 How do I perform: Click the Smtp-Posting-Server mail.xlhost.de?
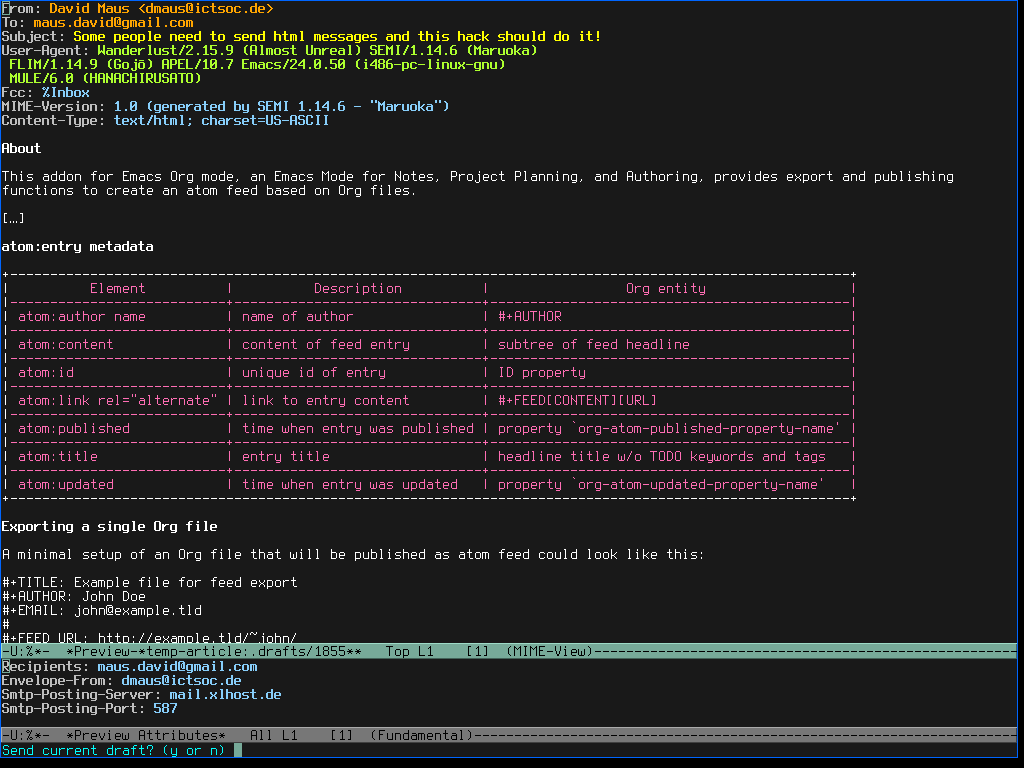click(225, 695)
